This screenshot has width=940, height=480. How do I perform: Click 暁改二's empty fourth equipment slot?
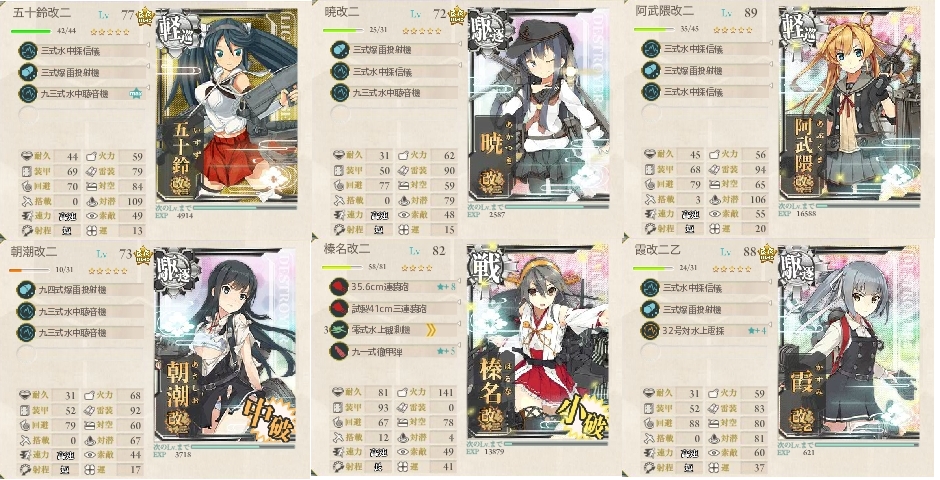(340, 114)
